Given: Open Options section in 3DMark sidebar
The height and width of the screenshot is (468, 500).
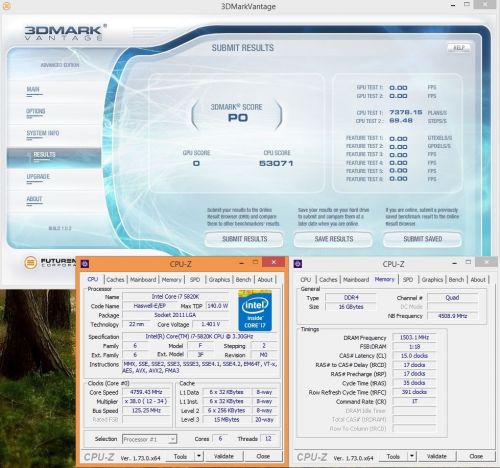Looking at the screenshot, I should click(x=36, y=111).
